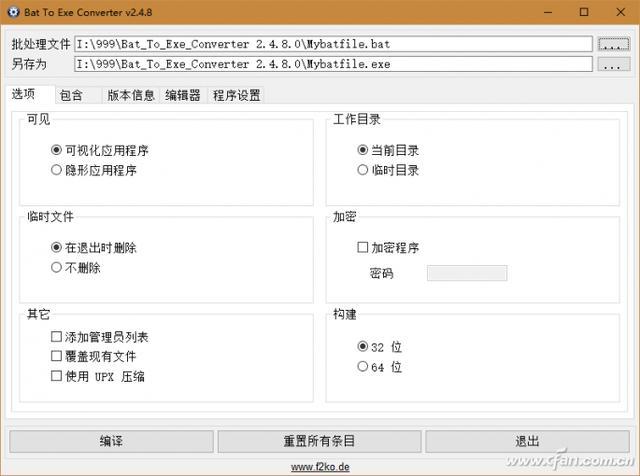Click the 退出 button
Screen dimensions: 640x476
coord(527,441)
